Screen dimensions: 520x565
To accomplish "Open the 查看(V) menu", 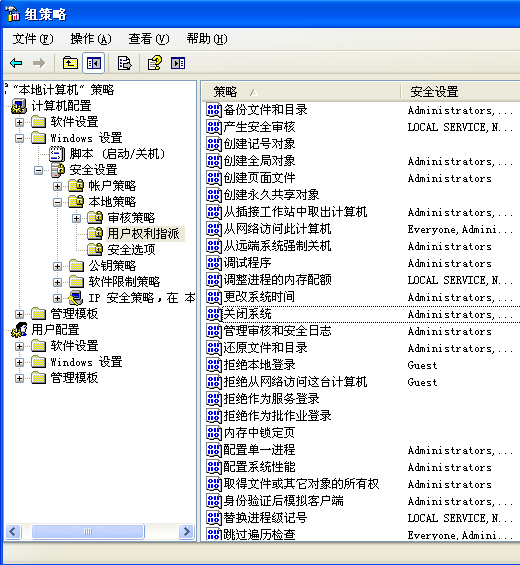I will click(149, 39).
